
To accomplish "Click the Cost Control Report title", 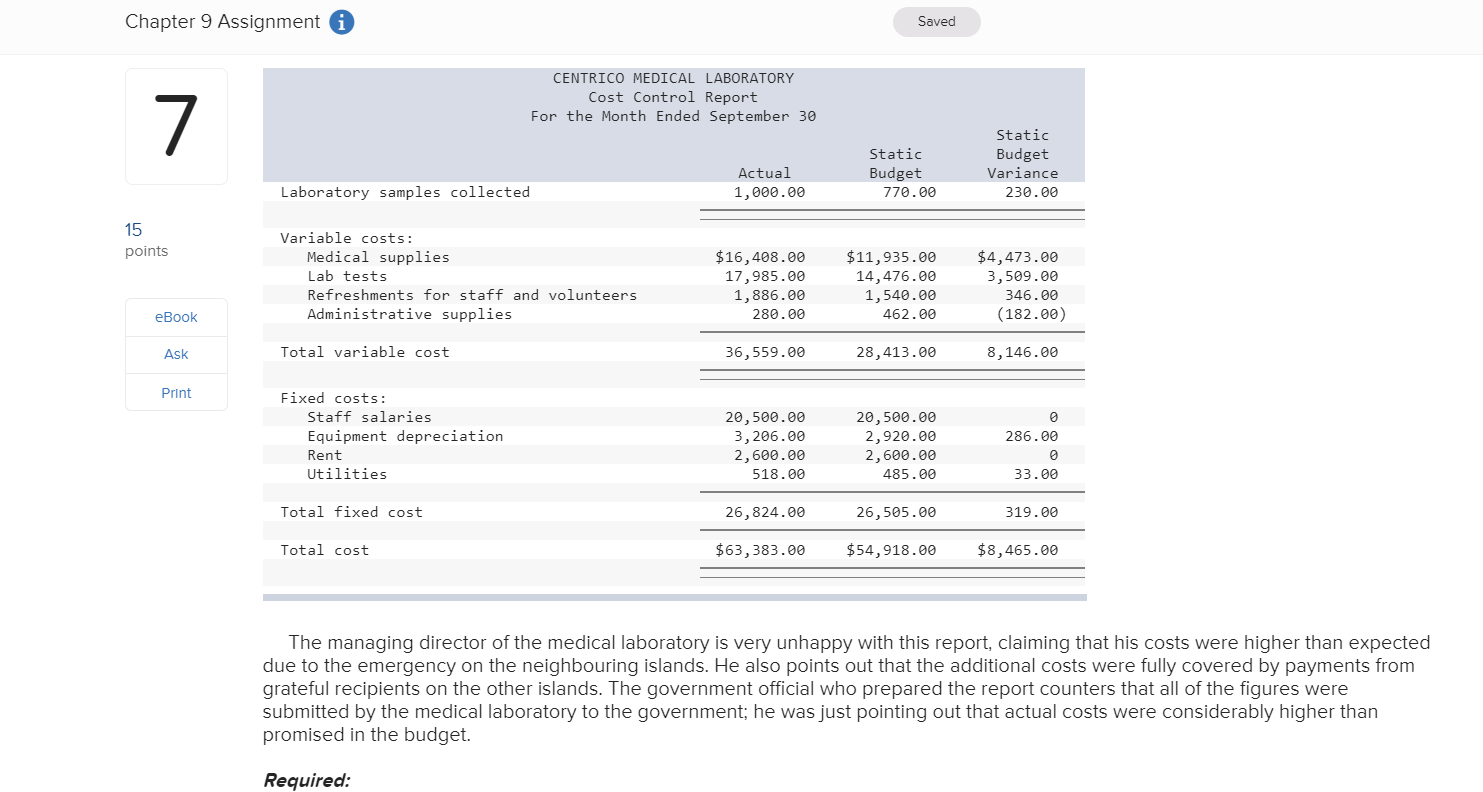I will pyautogui.click(x=673, y=97).
